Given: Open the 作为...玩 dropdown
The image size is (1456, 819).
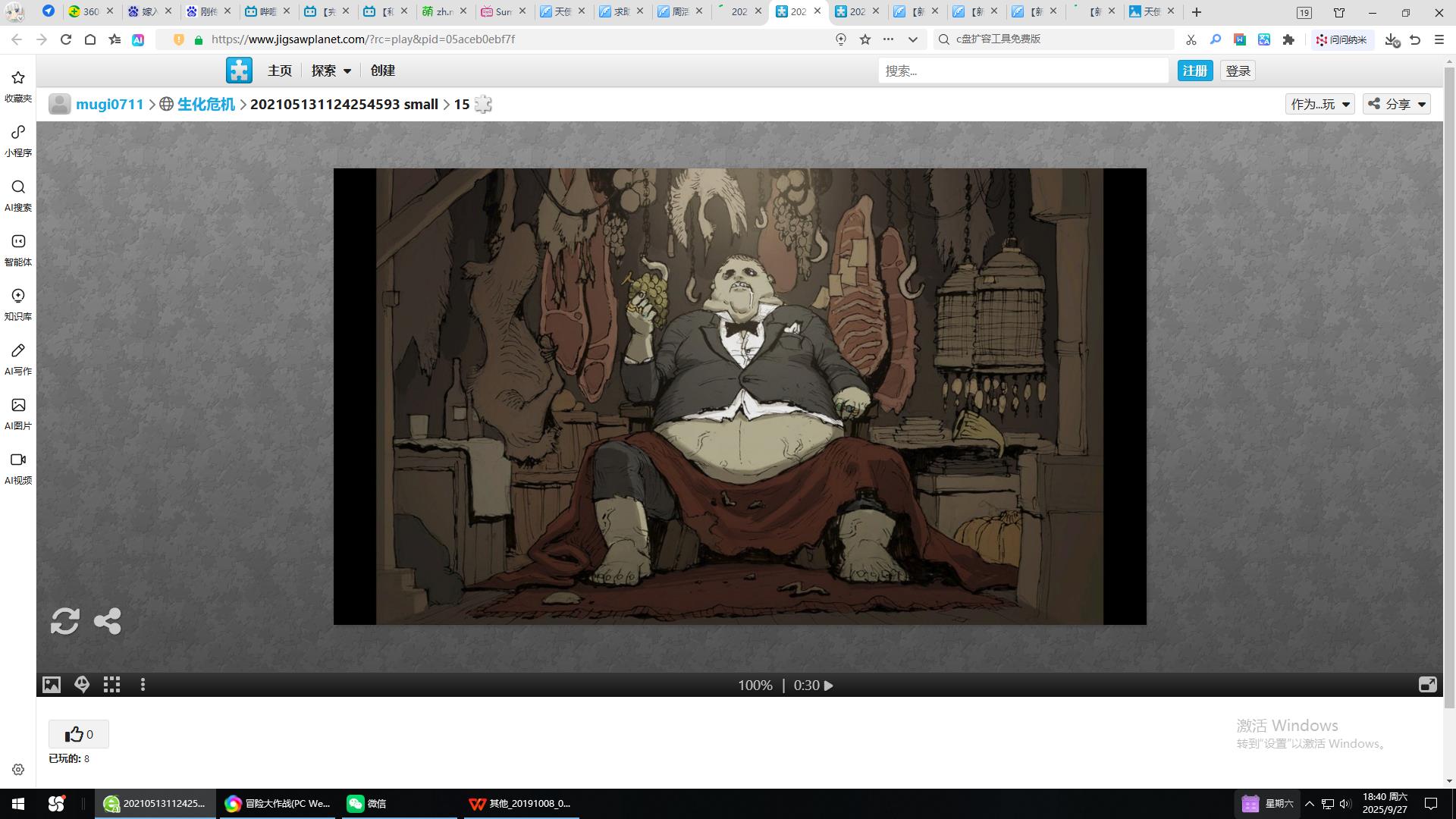Looking at the screenshot, I should [x=1320, y=104].
